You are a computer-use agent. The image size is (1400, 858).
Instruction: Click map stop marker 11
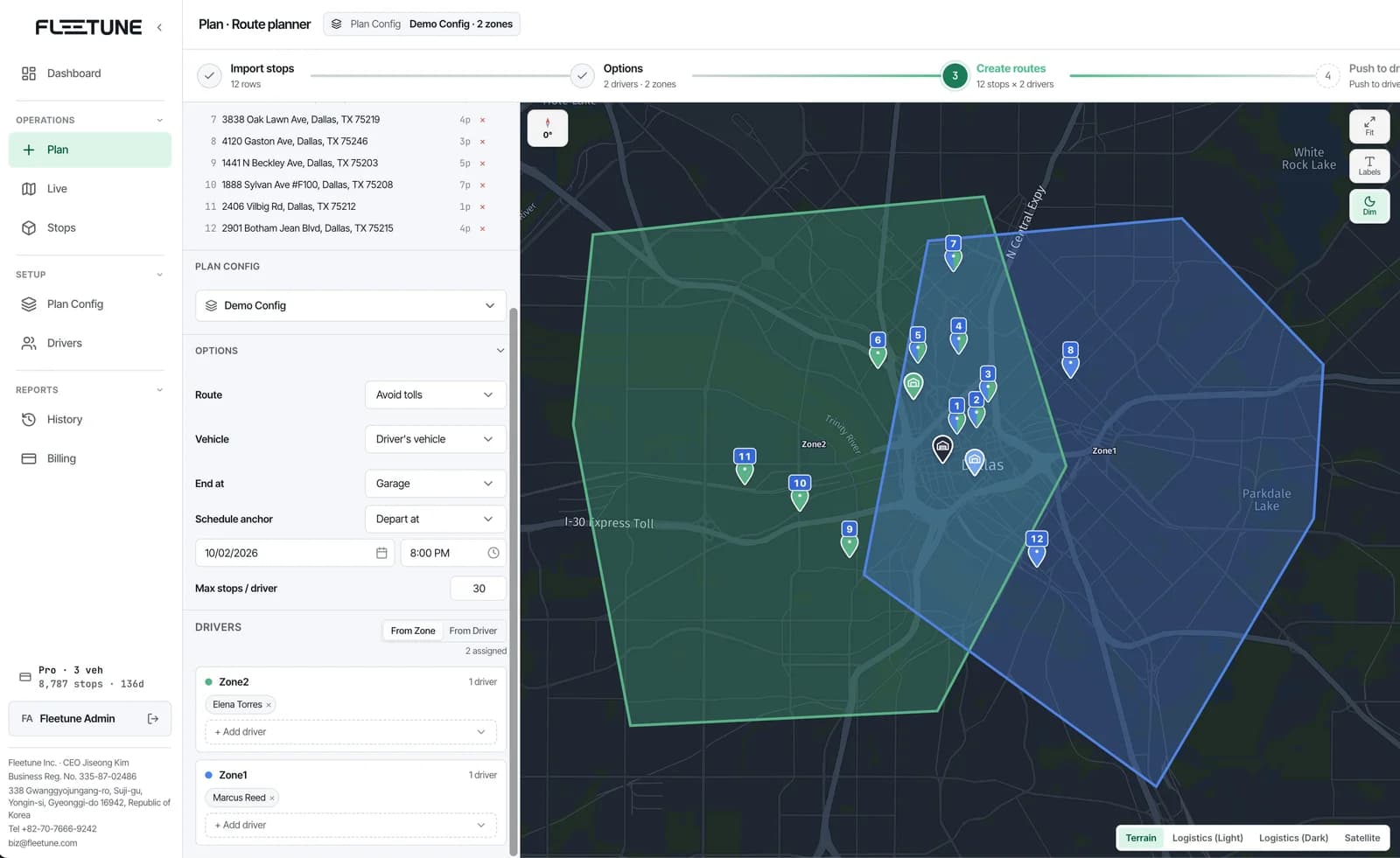(x=745, y=465)
